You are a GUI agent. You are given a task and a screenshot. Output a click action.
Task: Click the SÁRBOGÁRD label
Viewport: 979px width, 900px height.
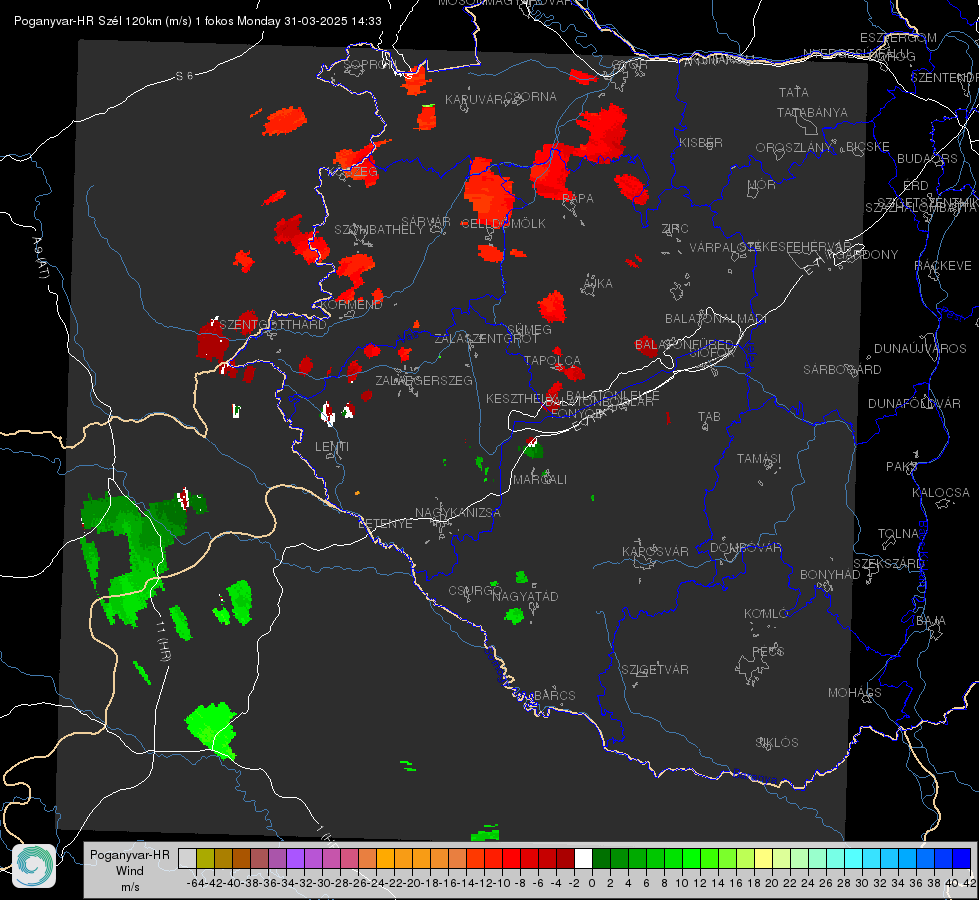tap(842, 370)
